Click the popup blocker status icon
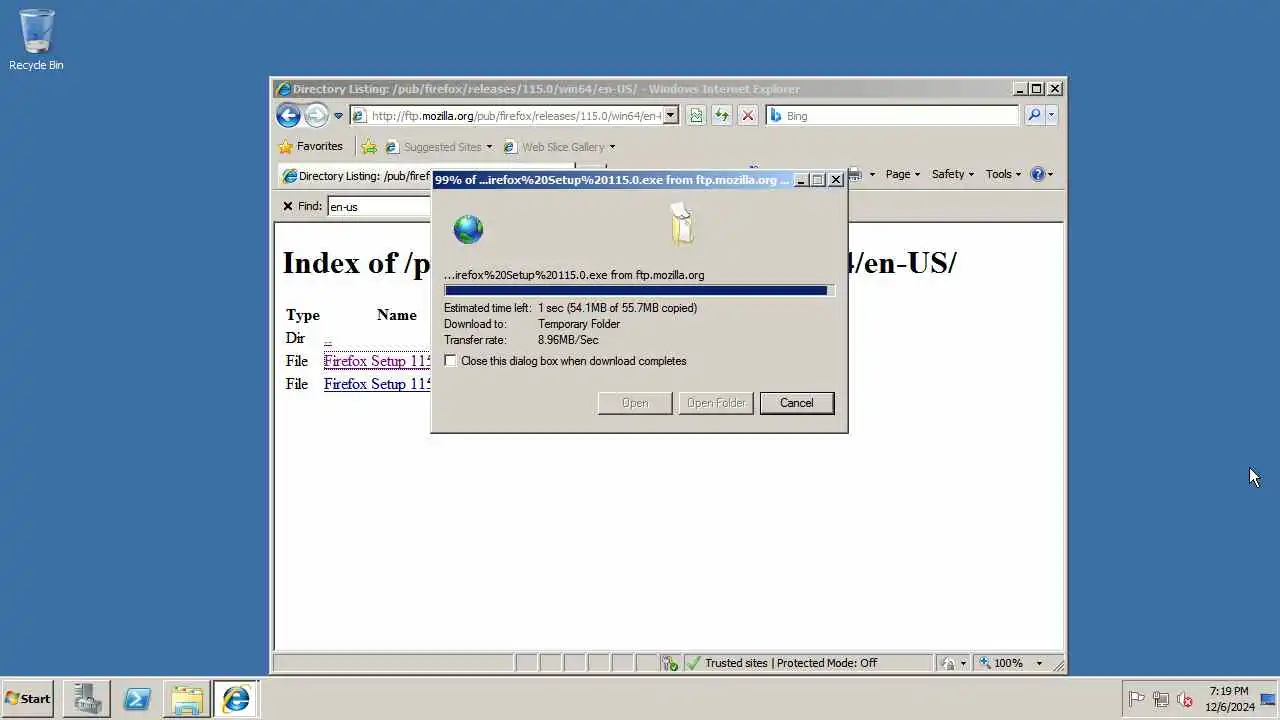This screenshot has height=720, width=1280. click(x=669, y=663)
